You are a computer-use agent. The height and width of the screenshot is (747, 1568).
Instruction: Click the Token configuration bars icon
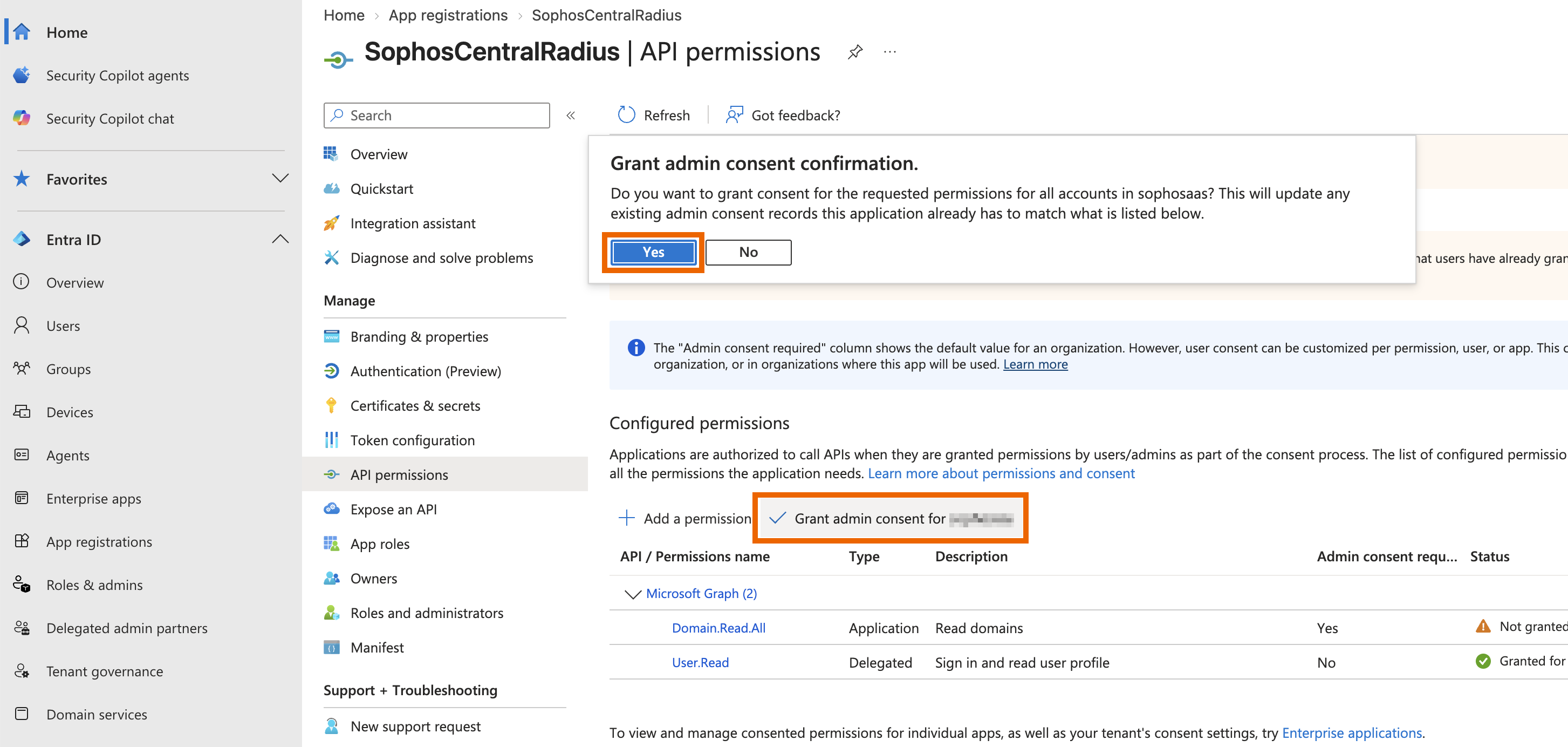click(x=332, y=440)
